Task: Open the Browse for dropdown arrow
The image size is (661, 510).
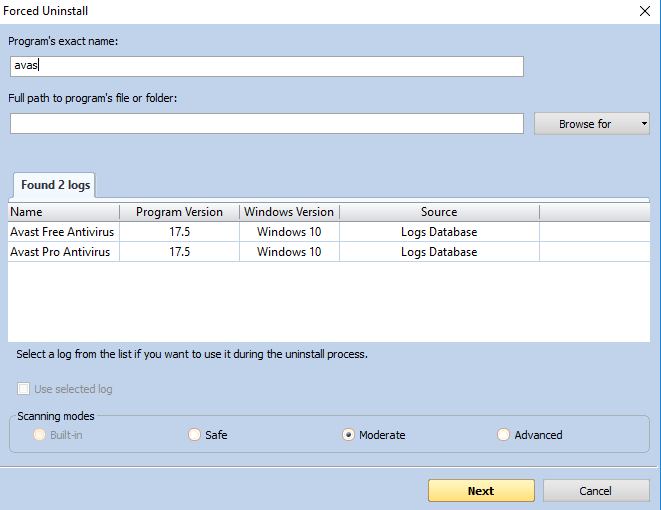Action: 644,124
